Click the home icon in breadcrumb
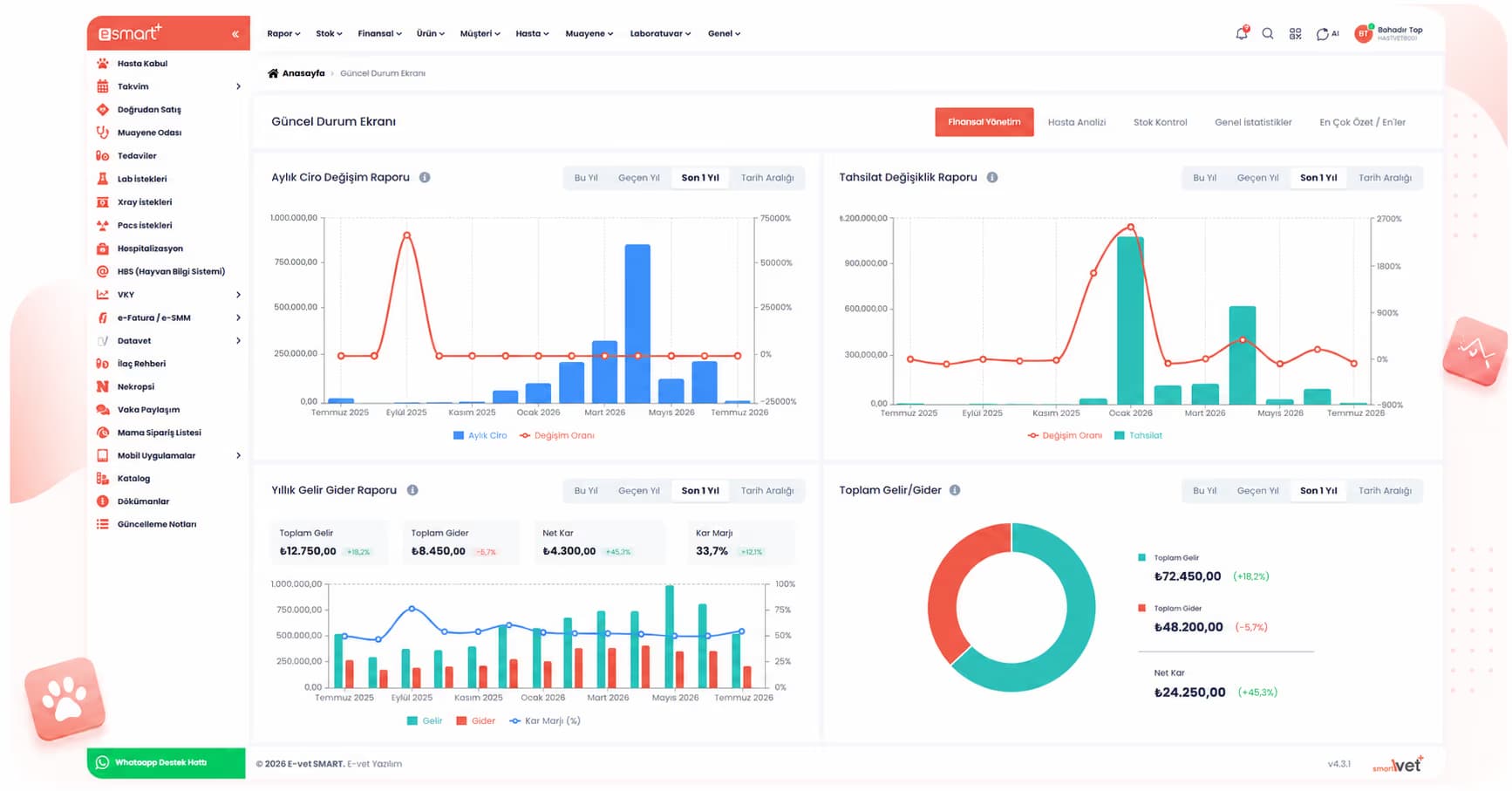Image resolution: width=1512 pixels, height=791 pixels. pos(273,73)
